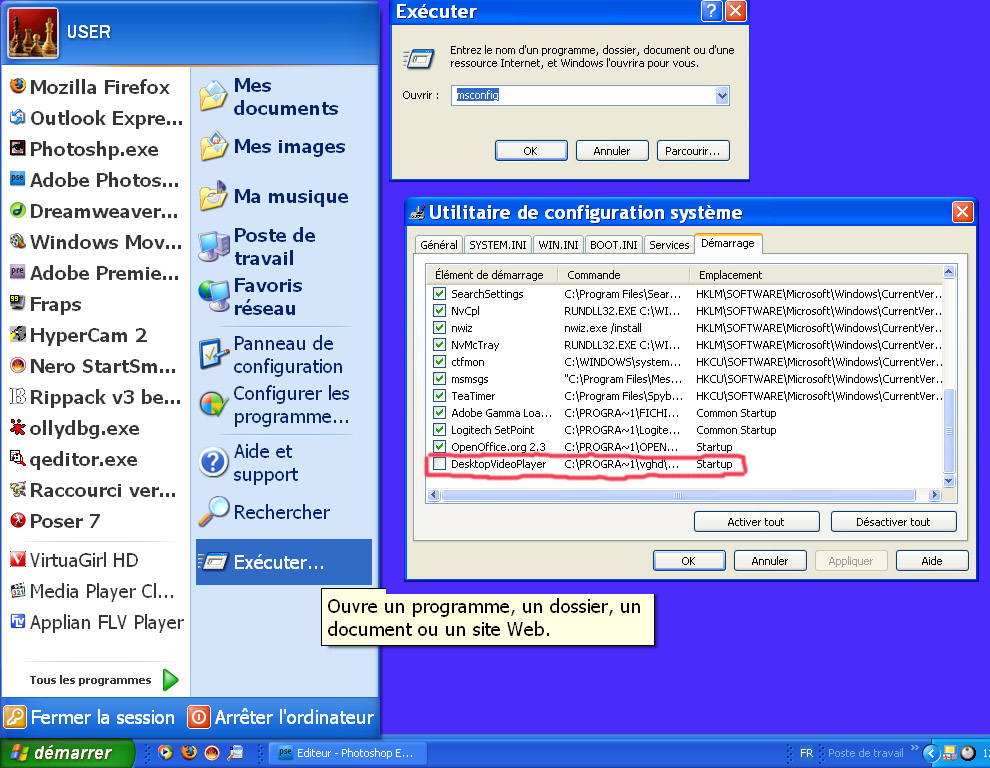Screen dimensions: 990x768
Task: Click Arrêter l'ordinateur
Action: point(281,717)
